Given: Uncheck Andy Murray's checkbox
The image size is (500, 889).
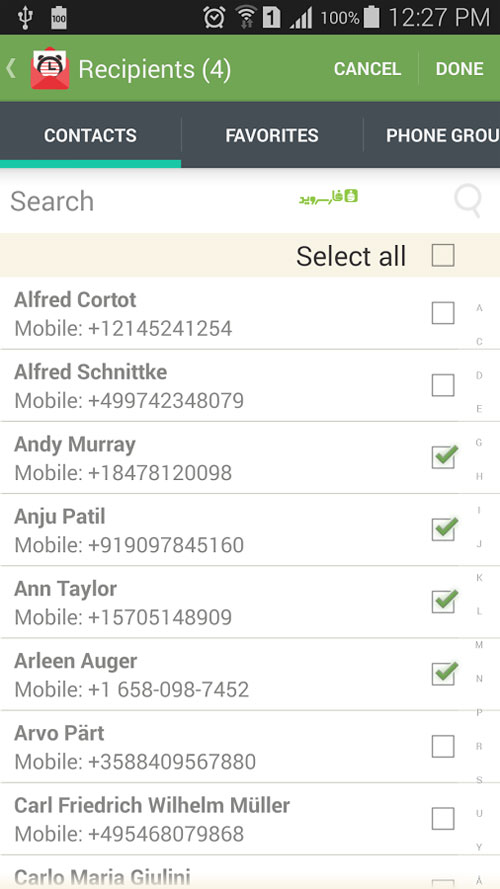Looking at the screenshot, I should pyautogui.click(x=444, y=456).
